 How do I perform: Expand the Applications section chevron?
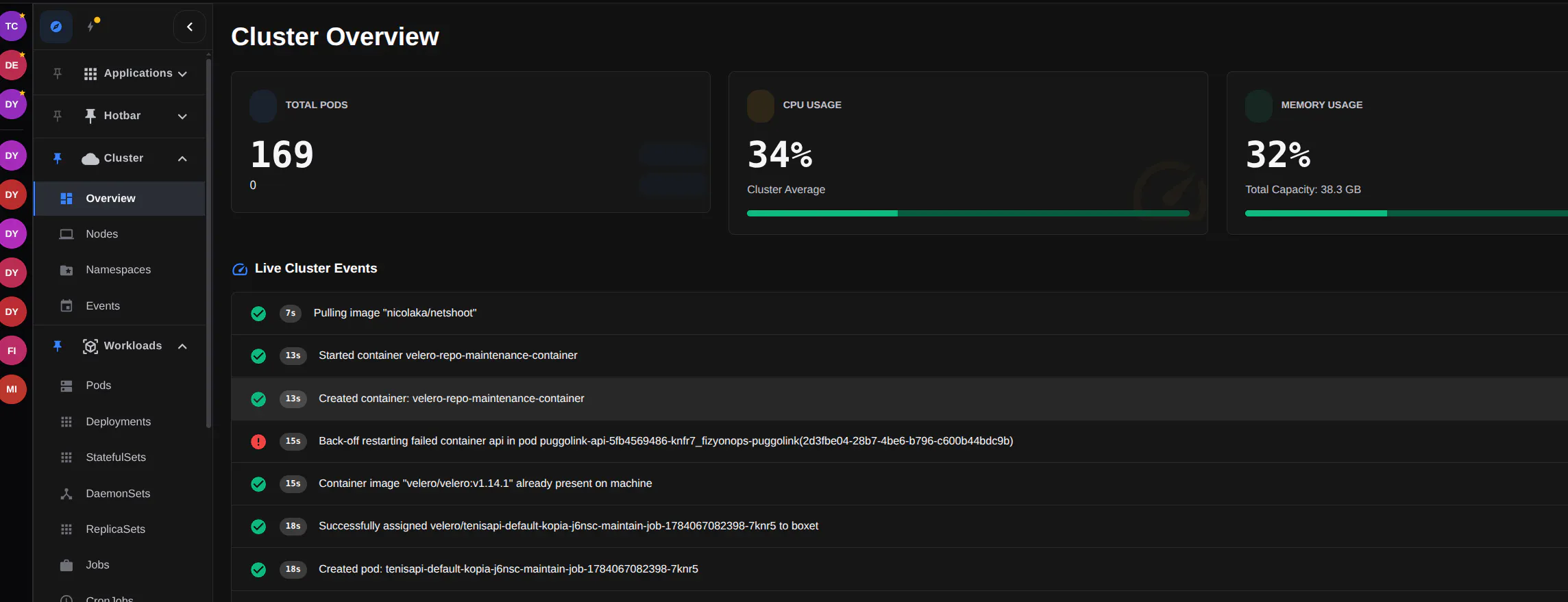tap(182, 74)
